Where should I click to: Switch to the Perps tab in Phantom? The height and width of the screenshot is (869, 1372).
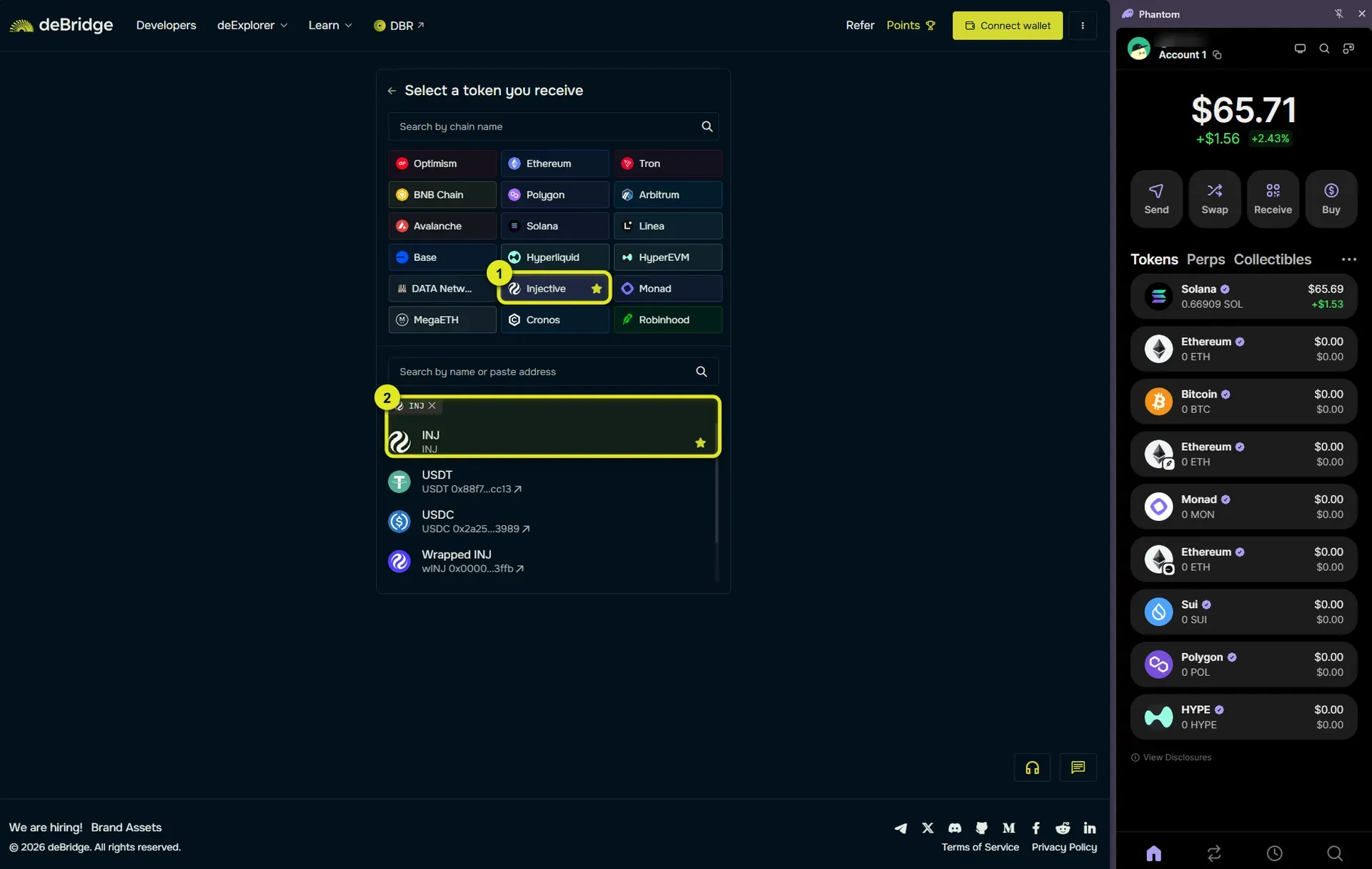1206,259
